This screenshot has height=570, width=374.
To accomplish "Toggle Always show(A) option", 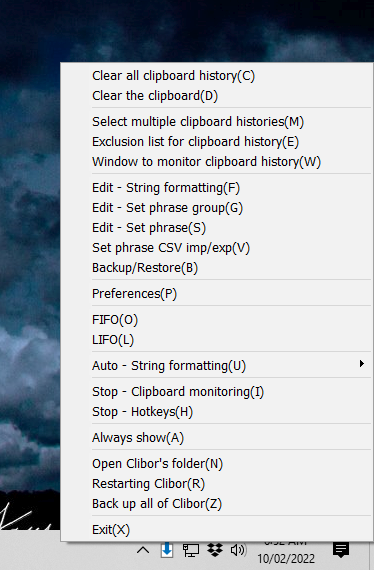I will [217, 437].
